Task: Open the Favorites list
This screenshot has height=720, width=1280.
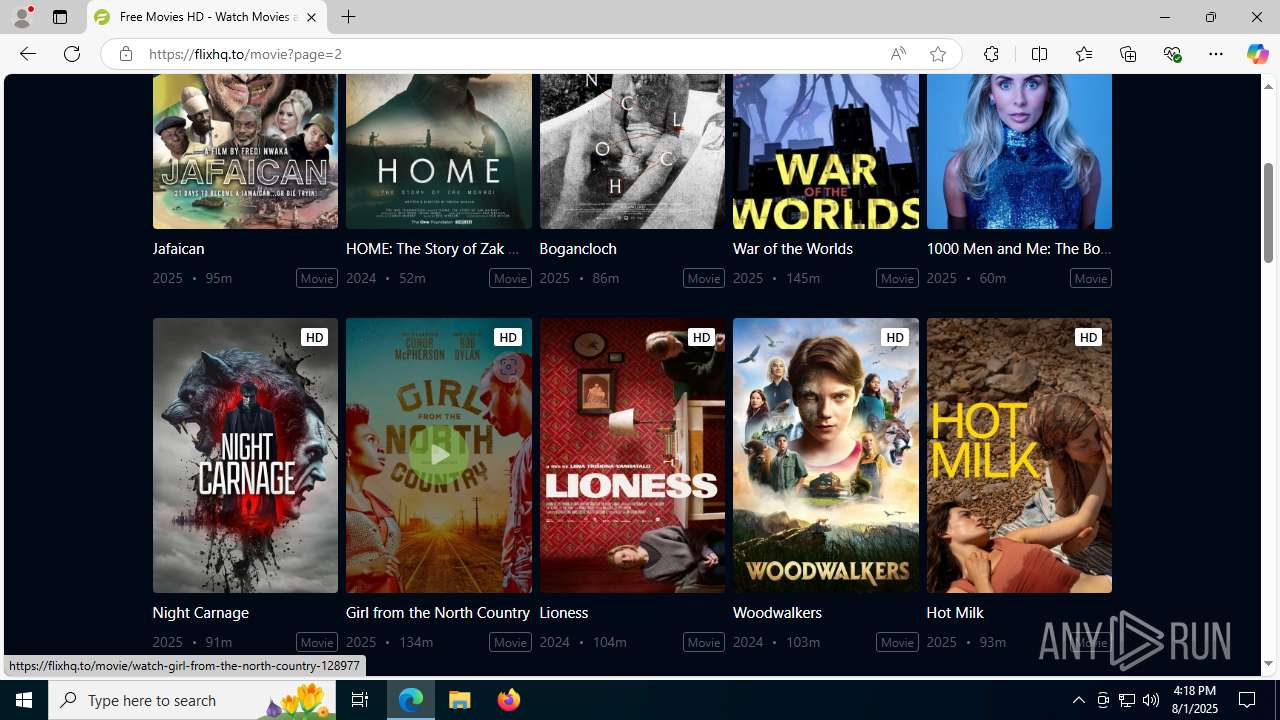Action: tap(1083, 54)
